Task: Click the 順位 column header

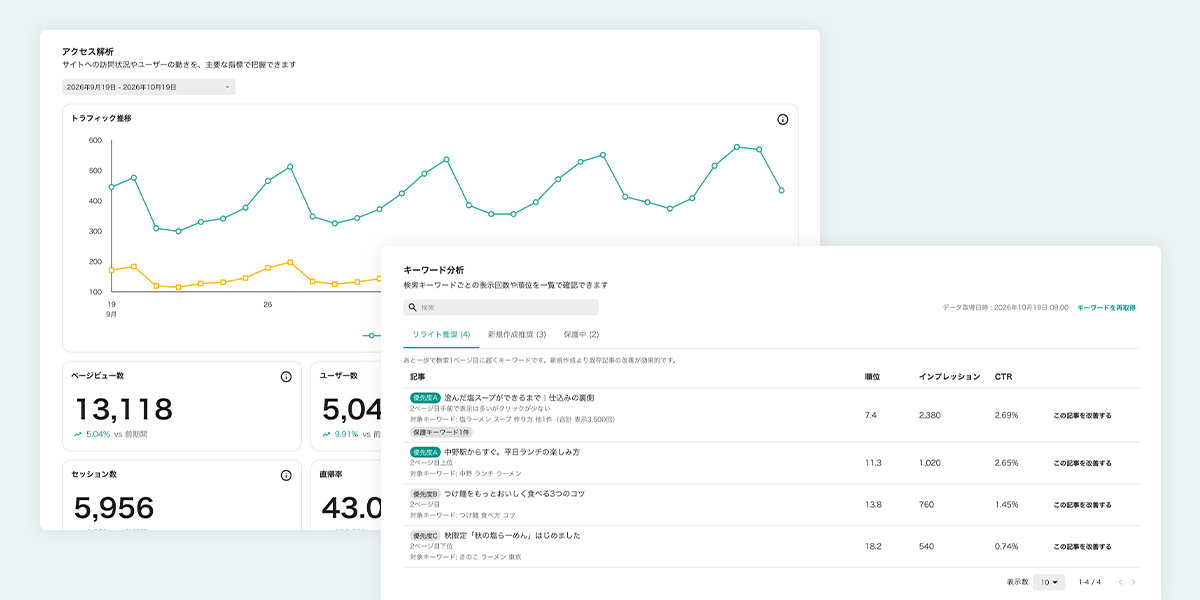Action: (873, 377)
